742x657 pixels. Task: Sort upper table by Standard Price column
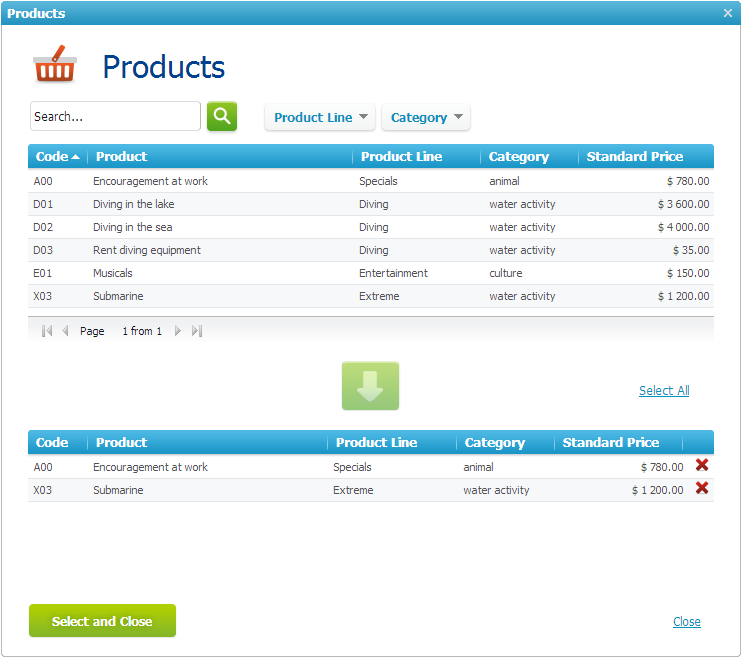[x=646, y=156]
